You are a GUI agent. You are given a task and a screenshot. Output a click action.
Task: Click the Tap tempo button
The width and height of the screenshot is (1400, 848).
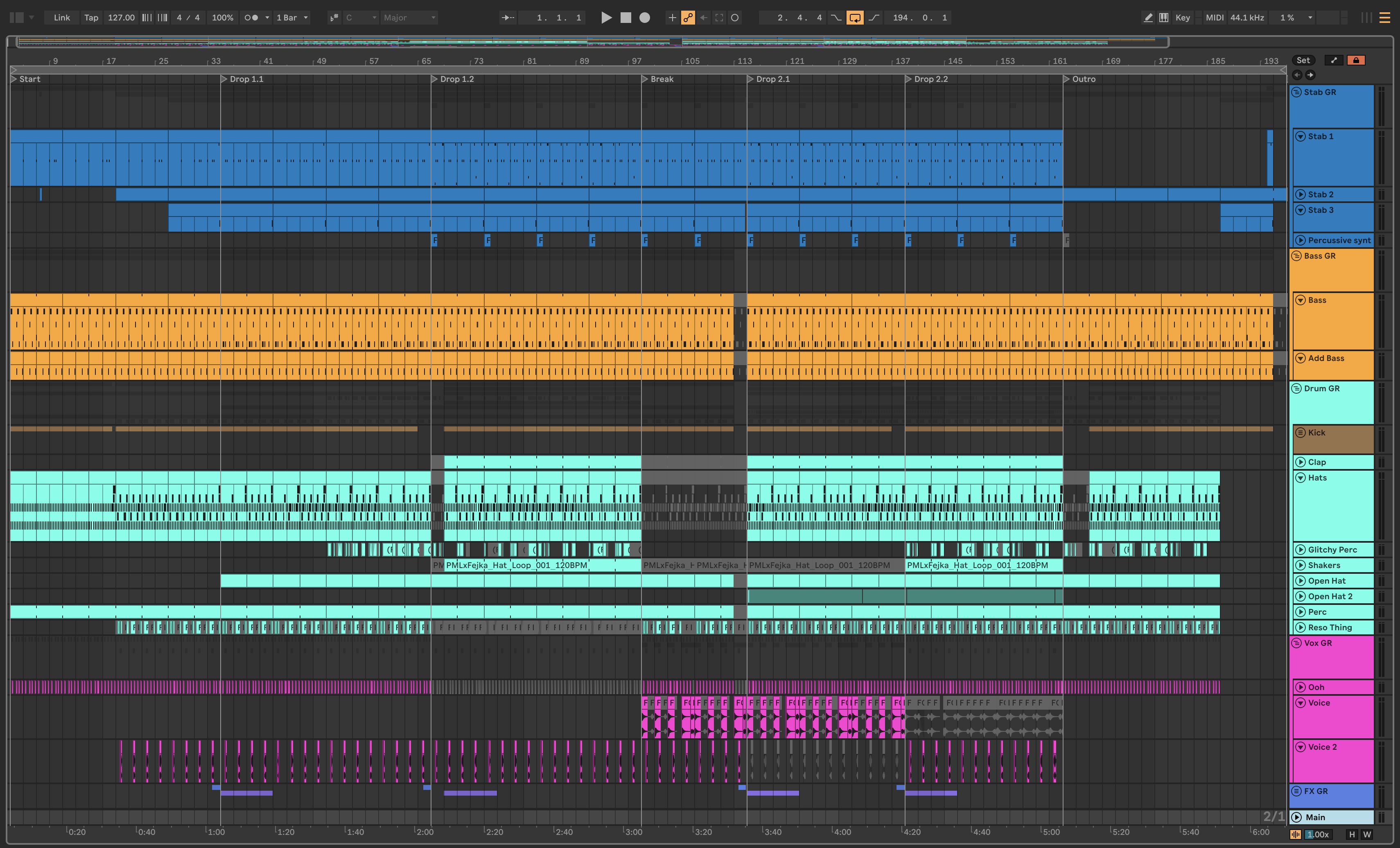91,18
